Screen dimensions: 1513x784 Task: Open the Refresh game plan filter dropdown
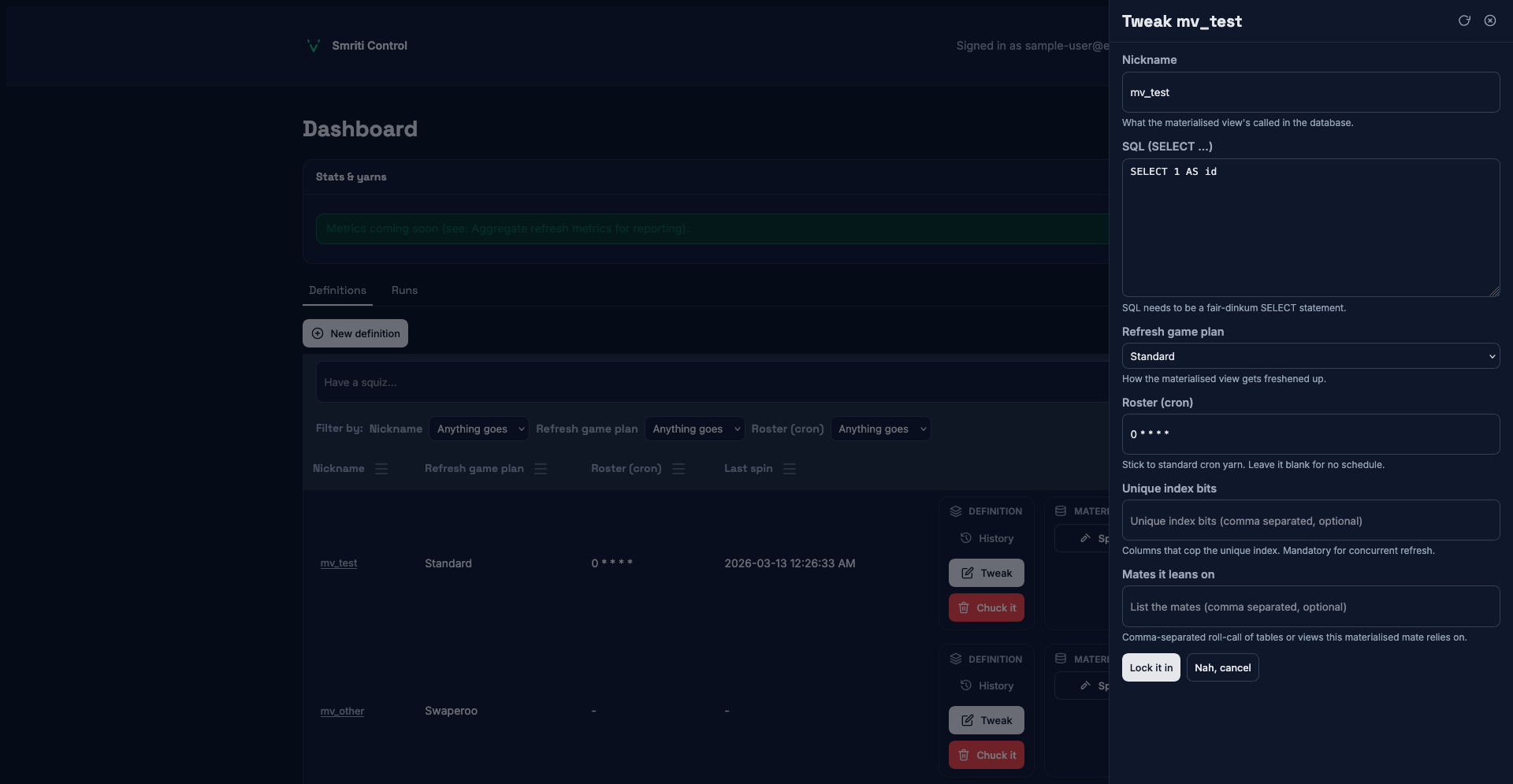(694, 429)
